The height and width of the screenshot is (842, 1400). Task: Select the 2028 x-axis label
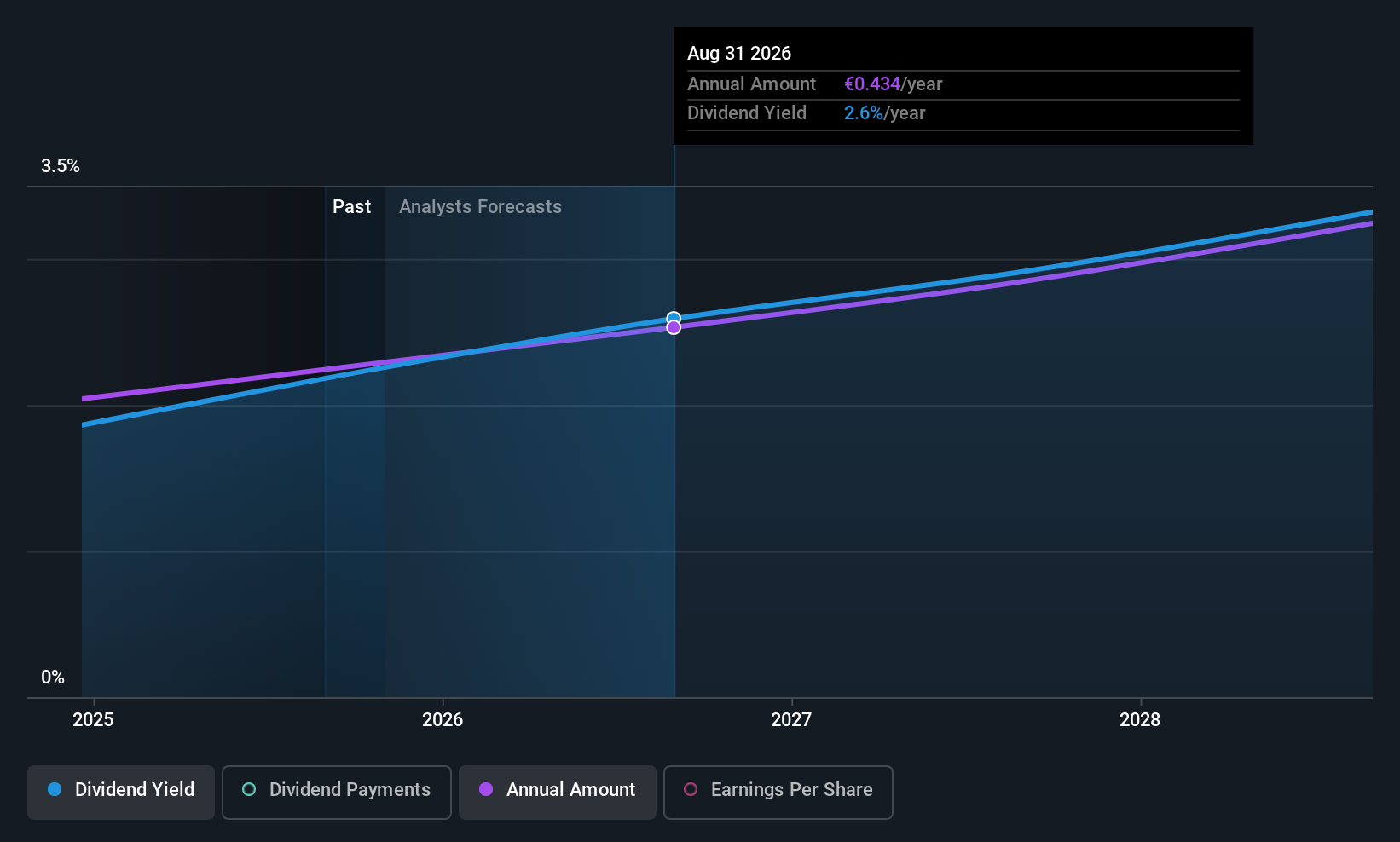[x=1140, y=720]
